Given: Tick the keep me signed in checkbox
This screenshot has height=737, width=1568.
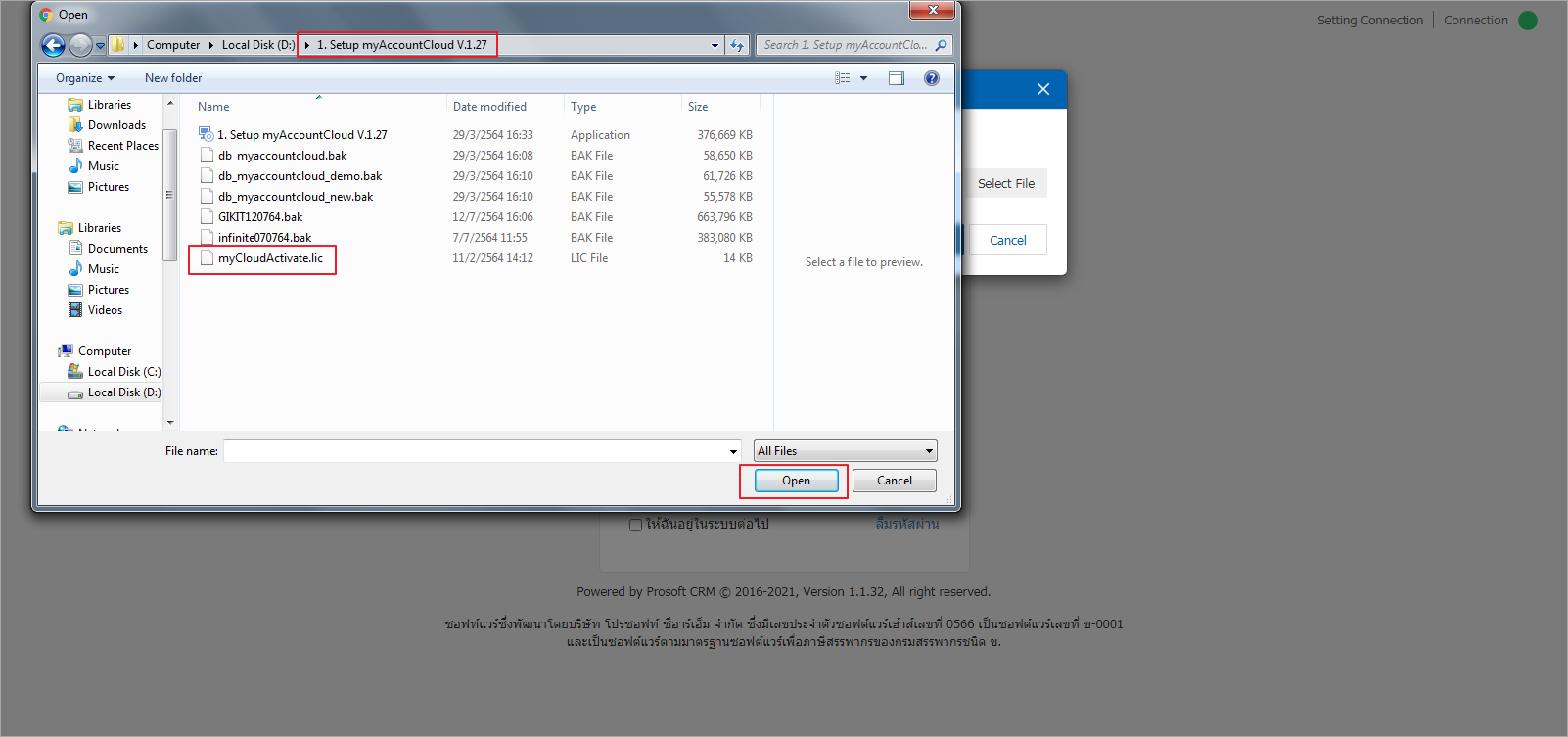Looking at the screenshot, I should click(x=635, y=525).
